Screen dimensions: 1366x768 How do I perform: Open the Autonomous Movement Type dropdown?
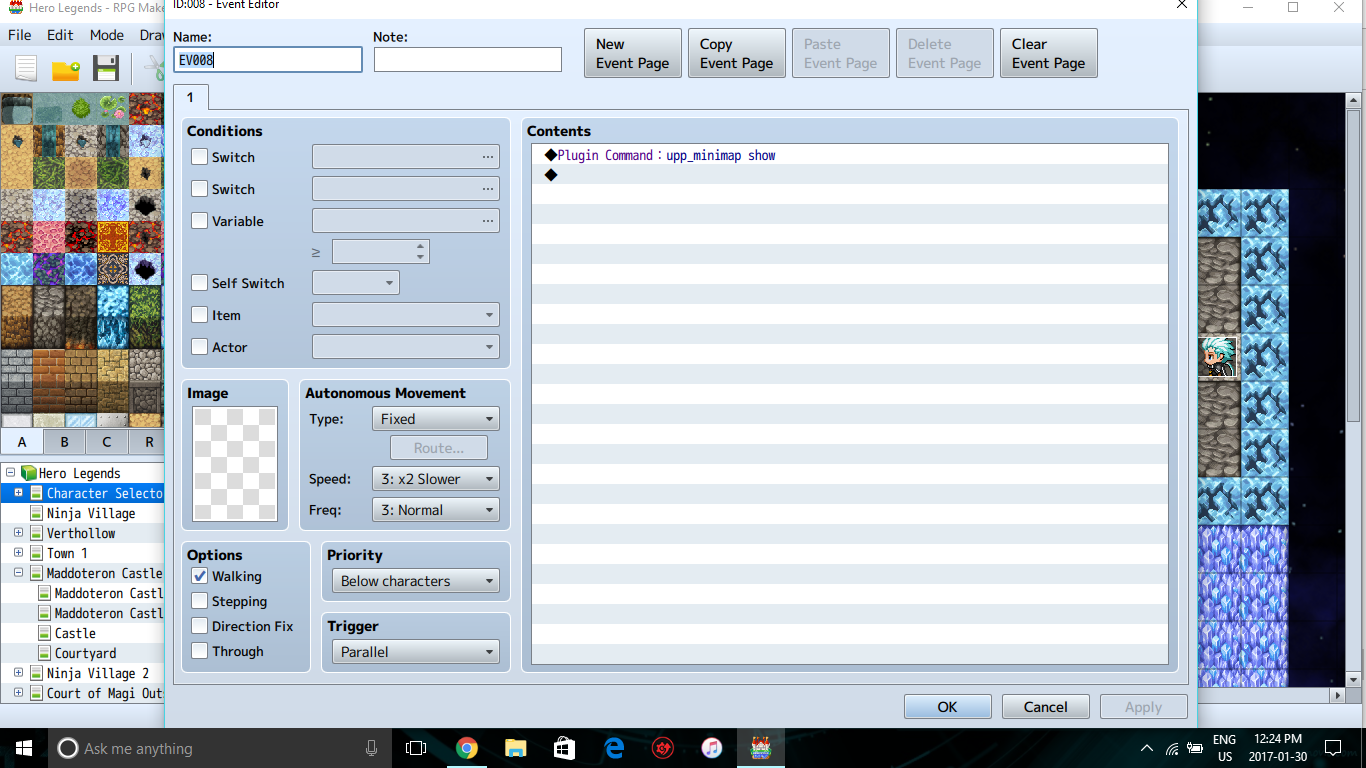click(x=435, y=419)
